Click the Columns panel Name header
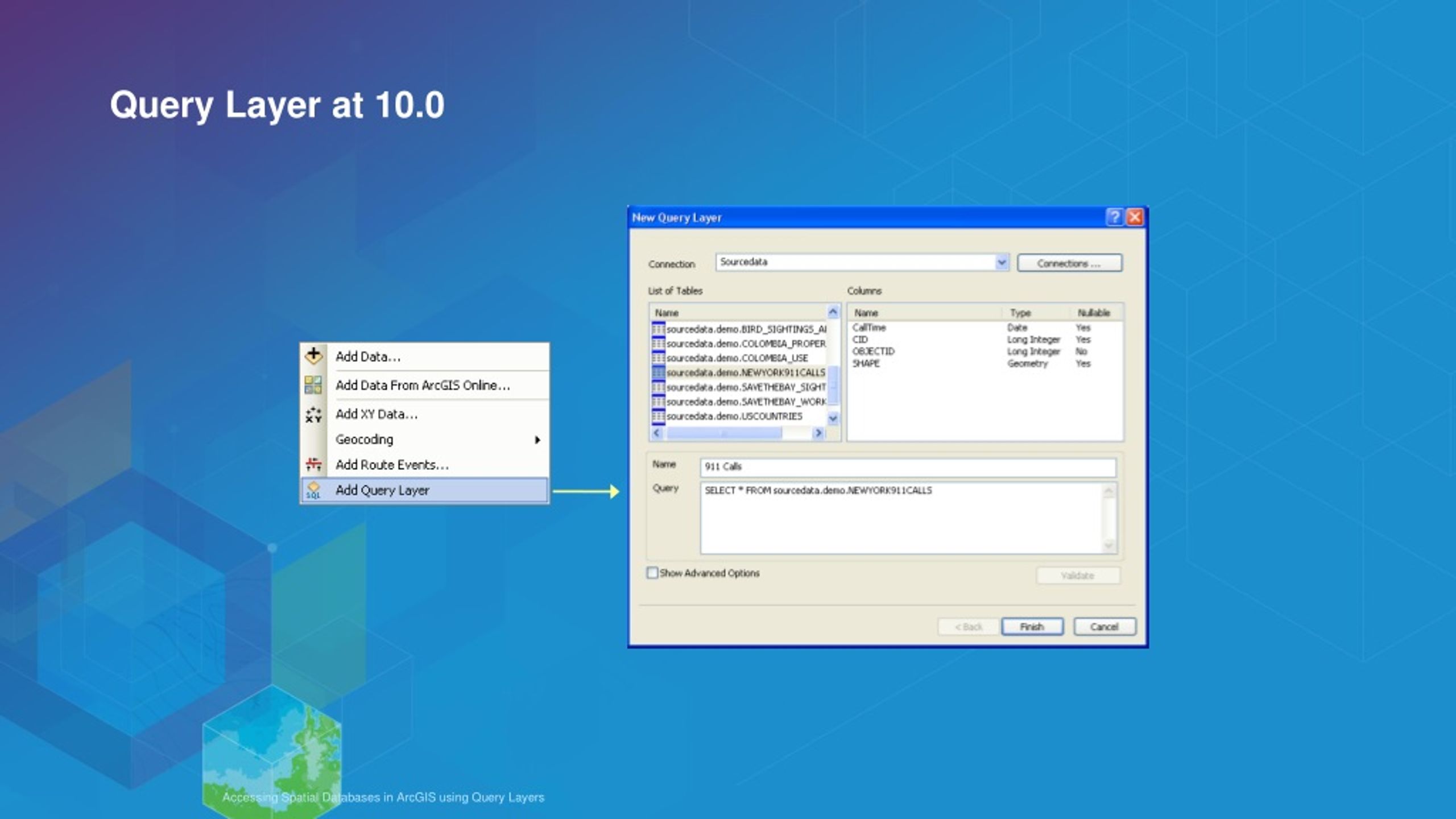This screenshot has width=1456, height=819. click(925, 313)
